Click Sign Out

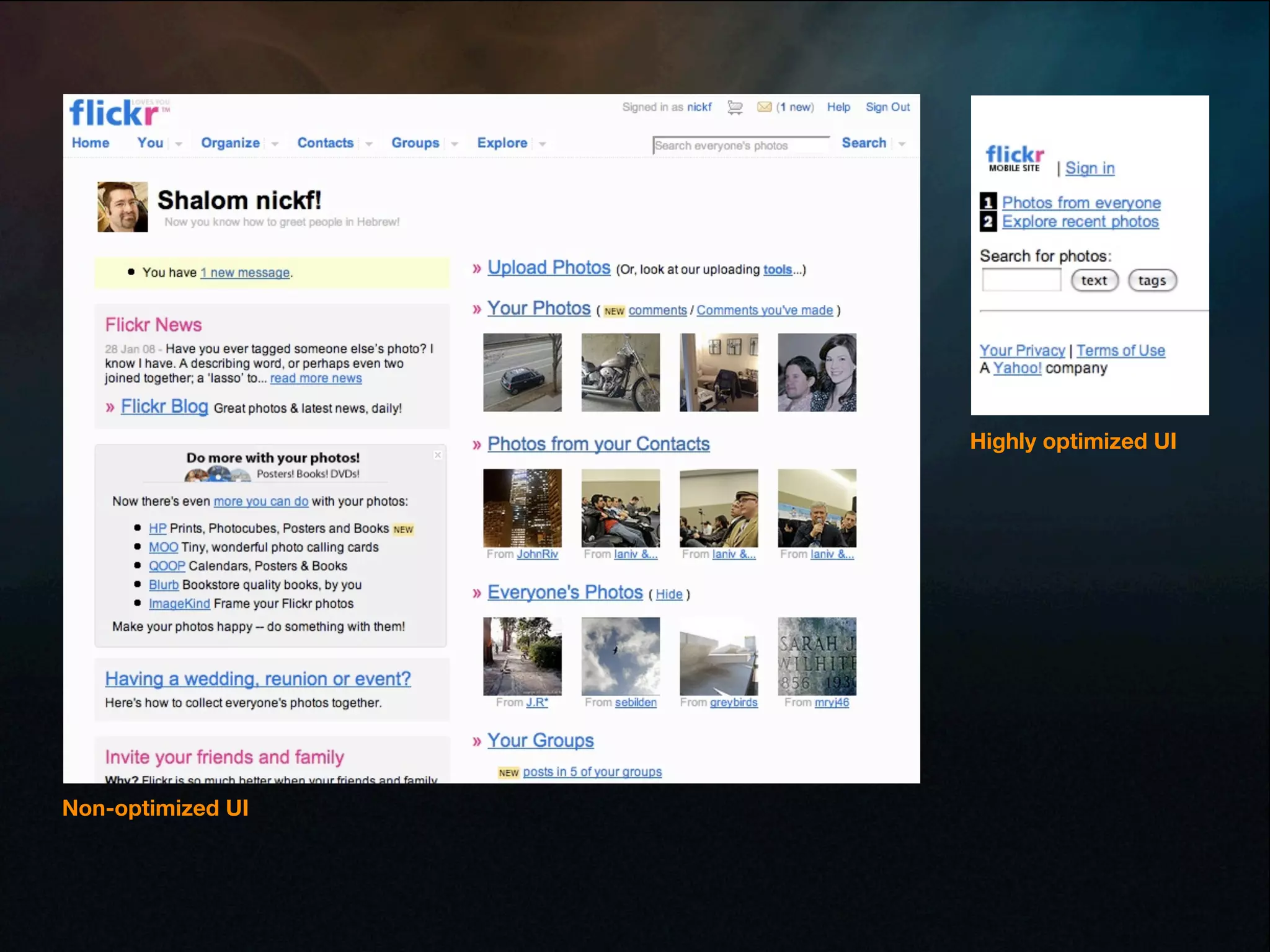pyautogui.click(x=887, y=107)
